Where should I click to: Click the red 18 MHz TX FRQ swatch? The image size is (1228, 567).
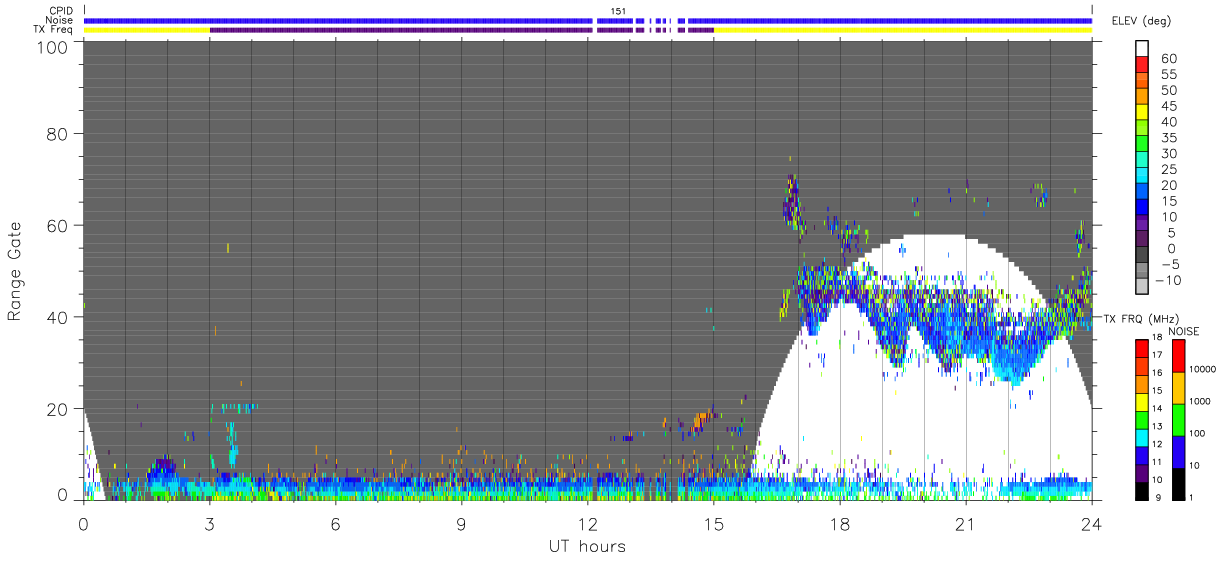click(x=1142, y=348)
